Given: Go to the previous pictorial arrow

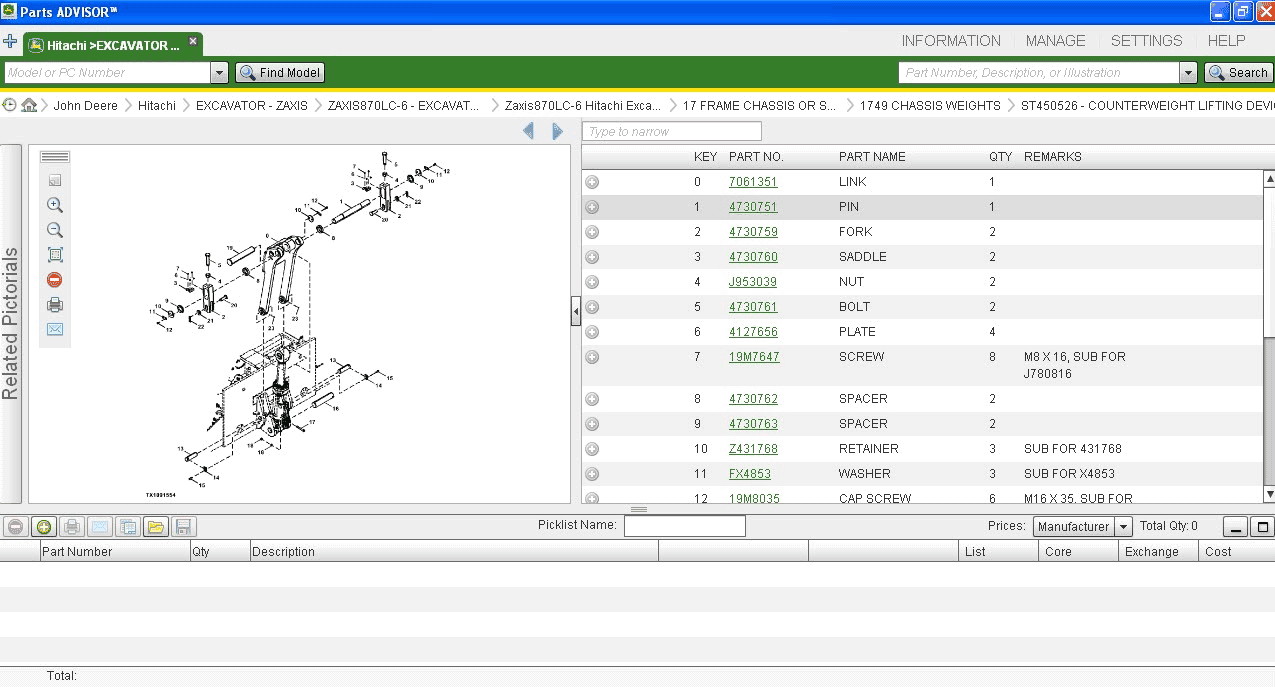Looking at the screenshot, I should (529, 131).
